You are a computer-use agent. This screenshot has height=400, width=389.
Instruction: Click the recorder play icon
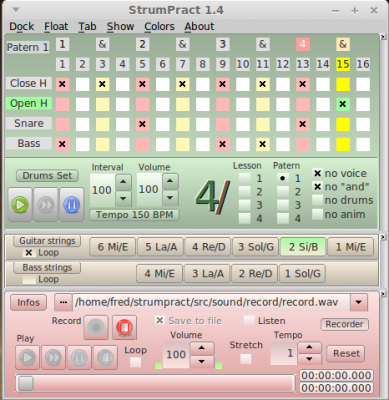pos(27,358)
